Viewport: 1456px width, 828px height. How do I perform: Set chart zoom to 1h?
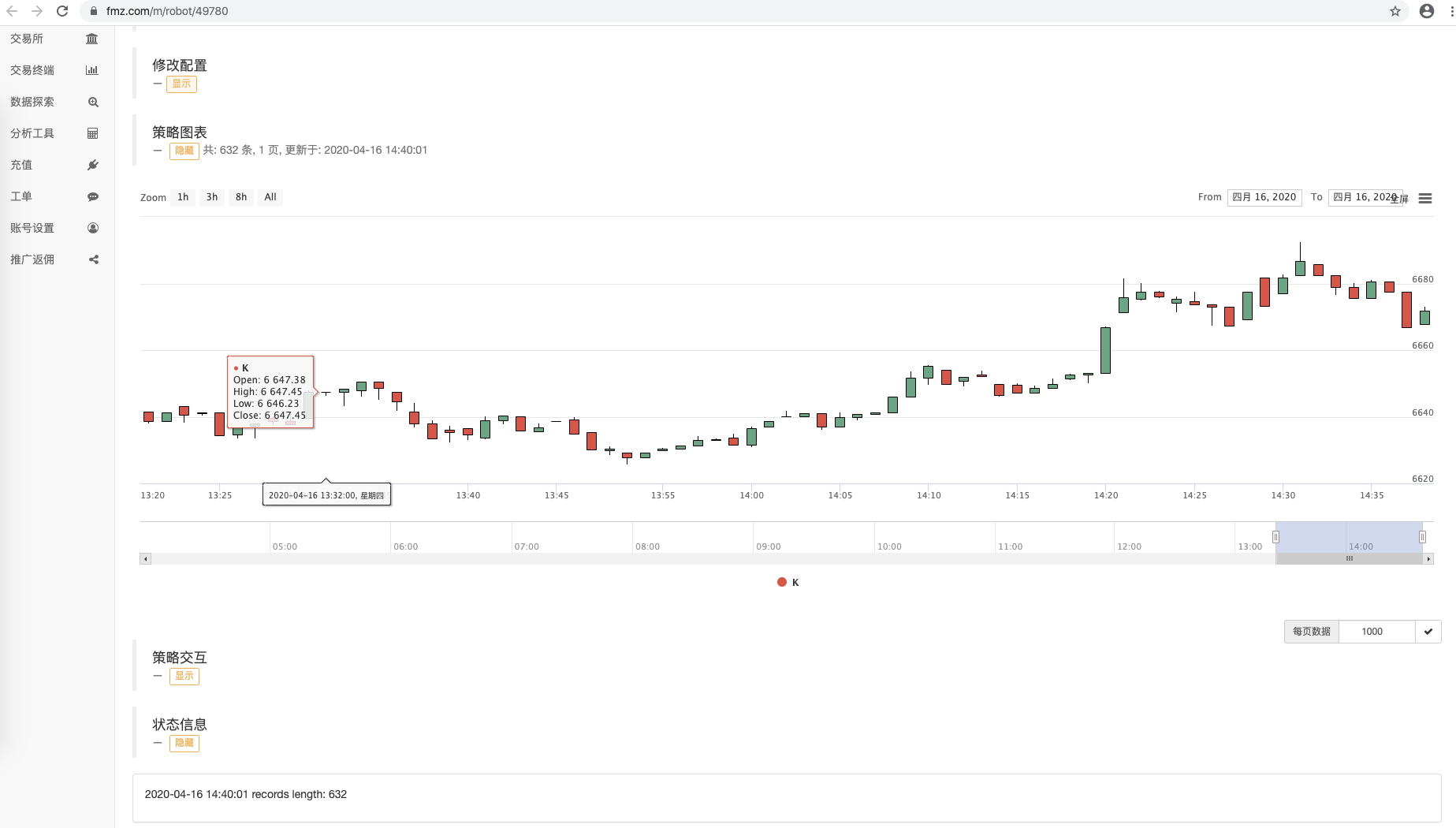click(x=183, y=197)
